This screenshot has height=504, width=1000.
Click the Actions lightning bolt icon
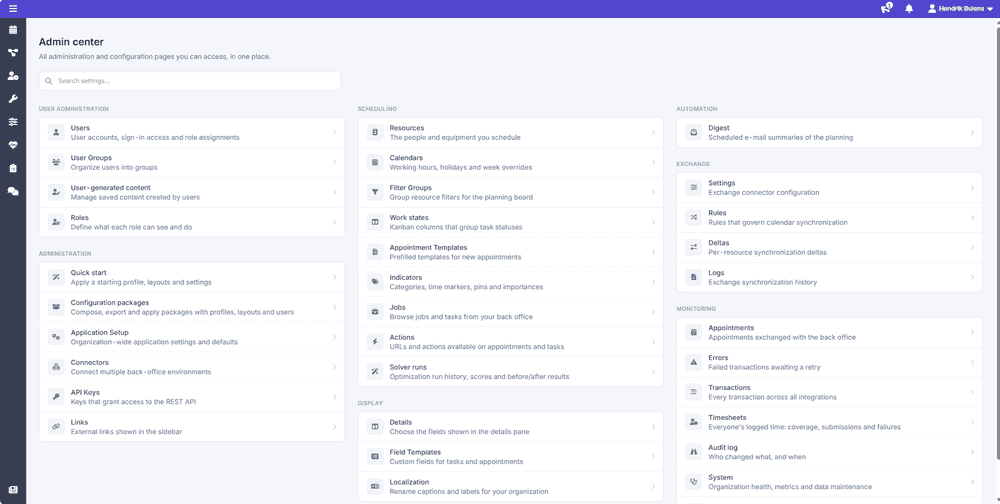click(x=375, y=342)
